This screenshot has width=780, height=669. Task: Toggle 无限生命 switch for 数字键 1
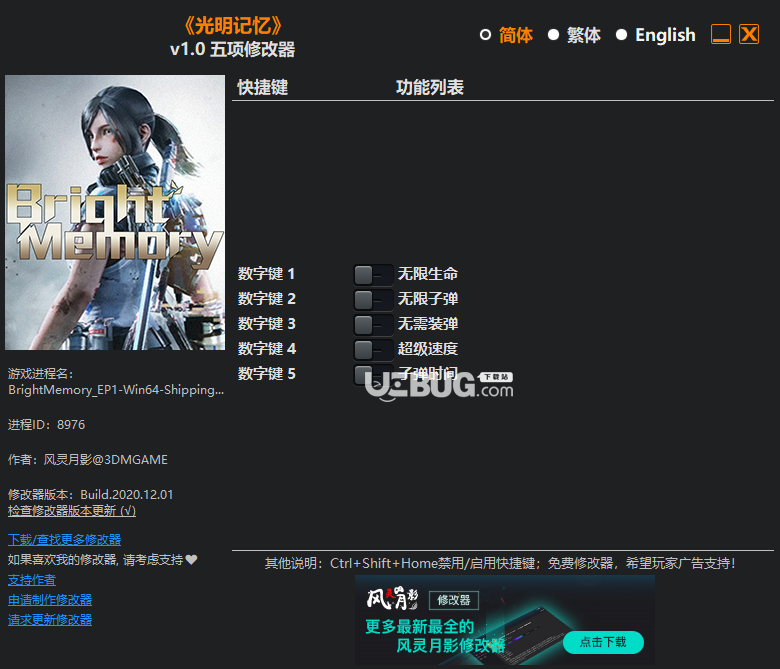[373, 274]
